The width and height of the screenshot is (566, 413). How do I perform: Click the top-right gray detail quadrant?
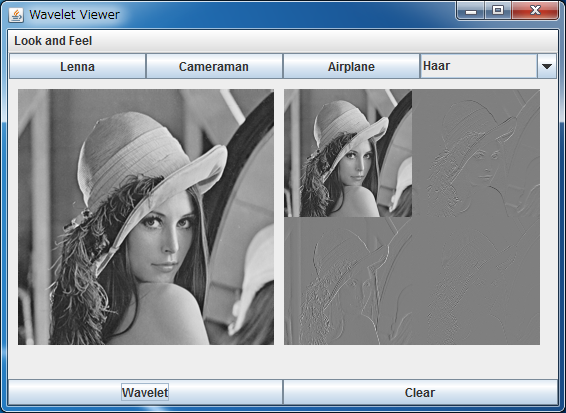point(476,153)
